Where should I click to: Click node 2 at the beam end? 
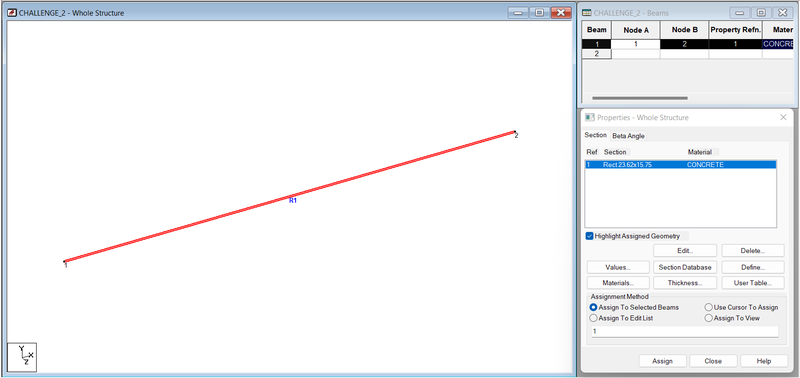tap(515, 133)
